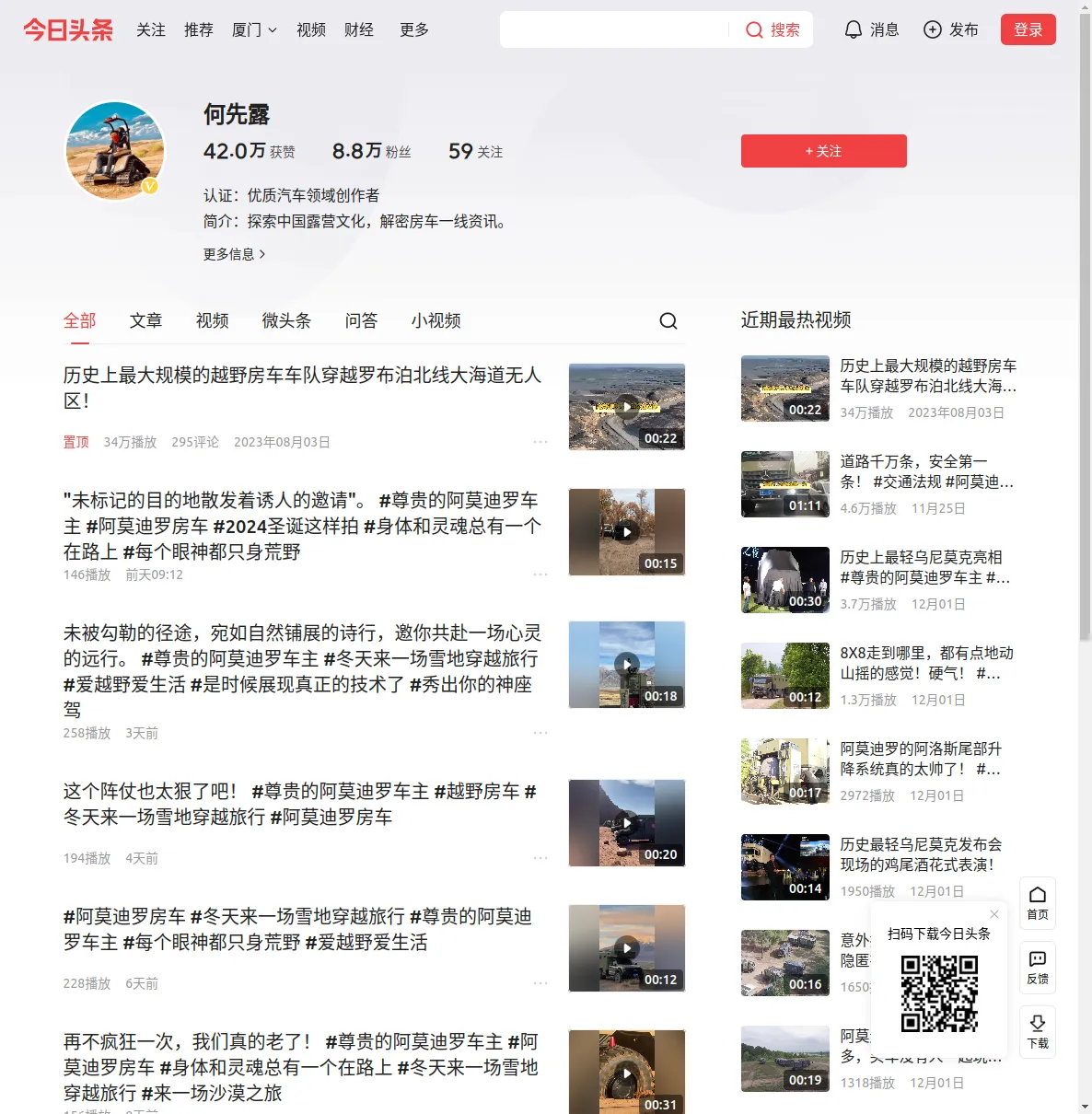Open post 这个阵仗也太狠了吧
This screenshot has height=1114, width=1092.
click(x=300, y=804)
